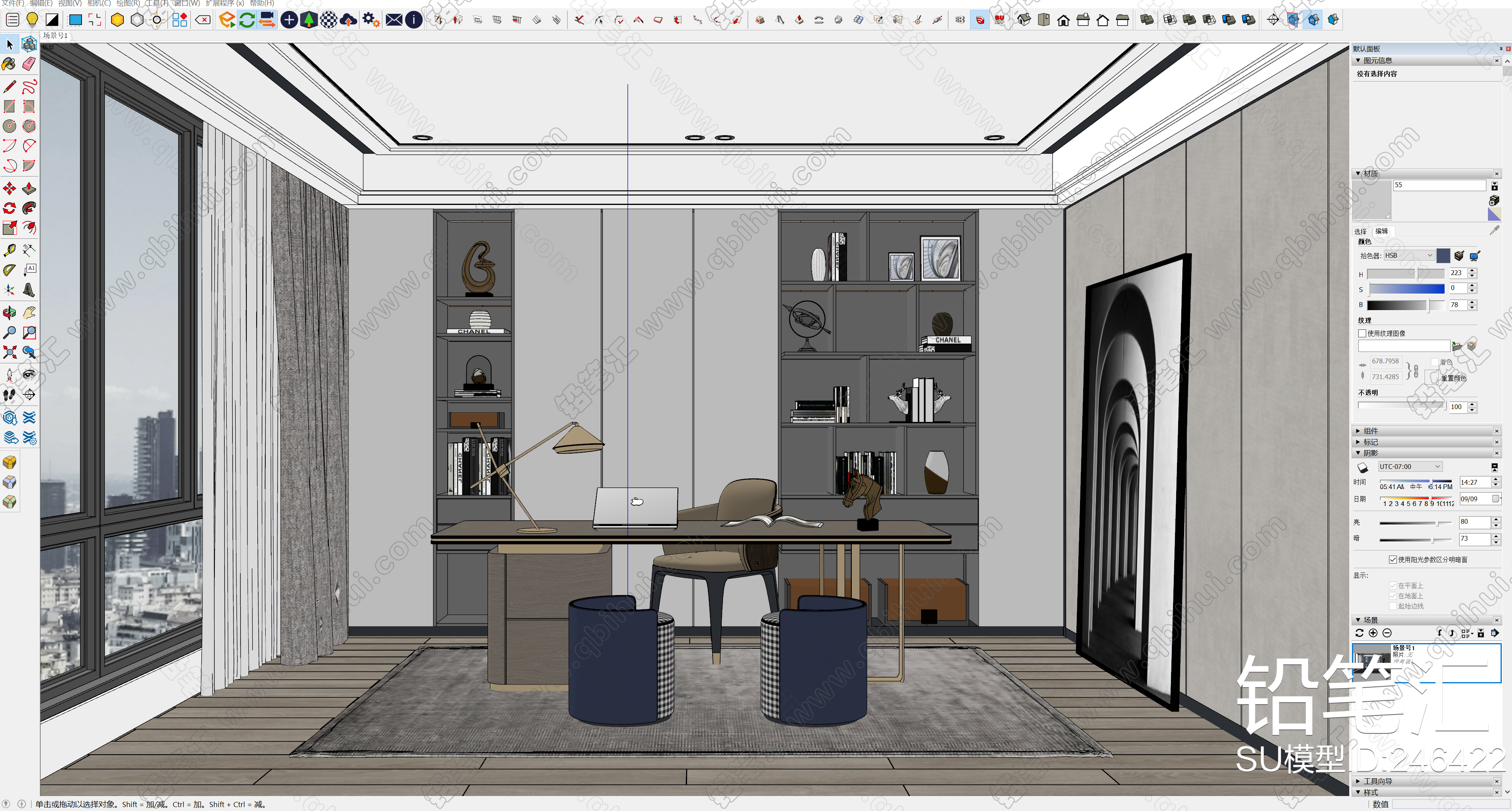The height and width of the screenshot is (811, 1512).
Task: Click the green sync arrows toolbar icon
Action: coord(247,20)
